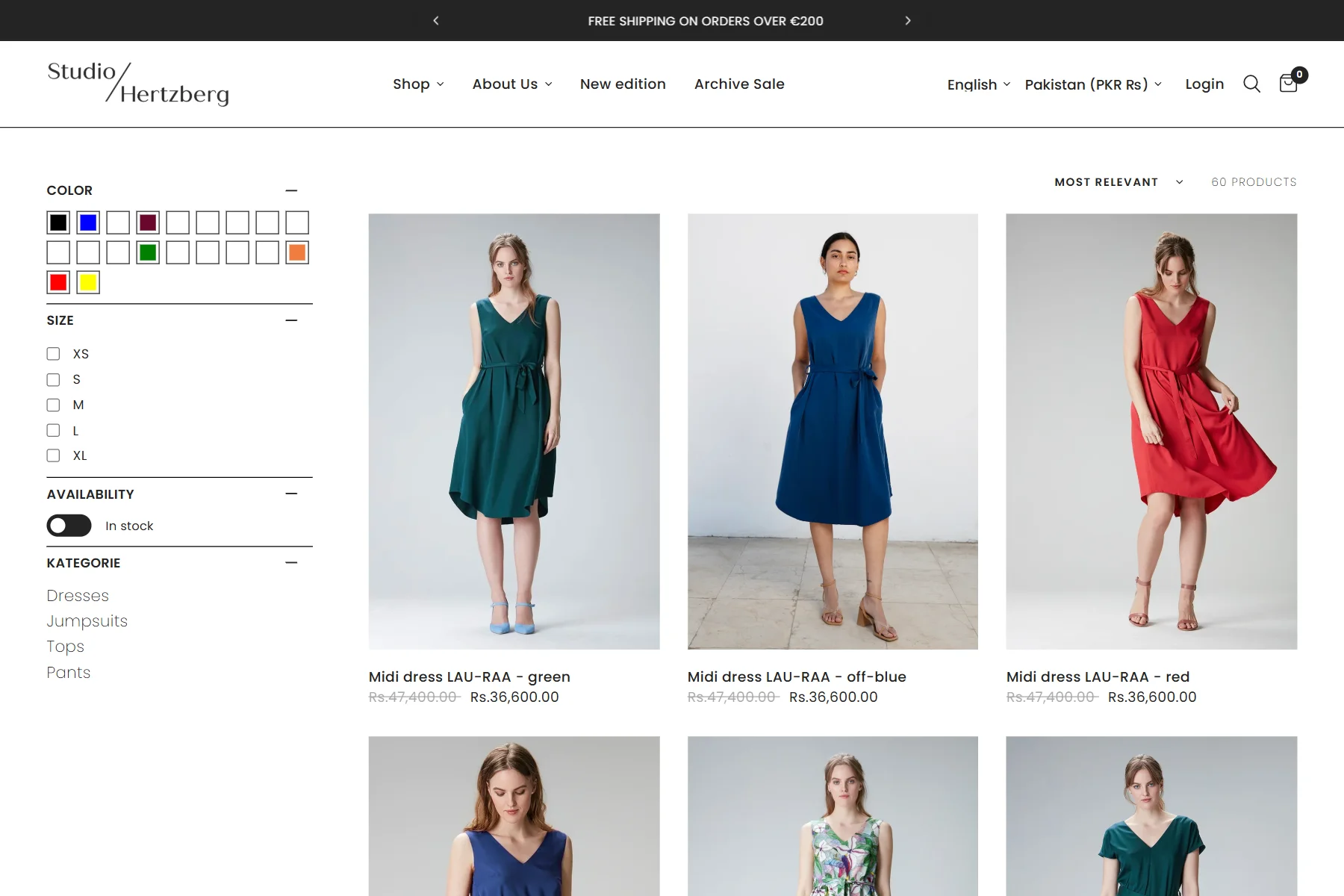The image size is (1344, 896).
Task: Go to New edition page
Action: pos(623,84)
